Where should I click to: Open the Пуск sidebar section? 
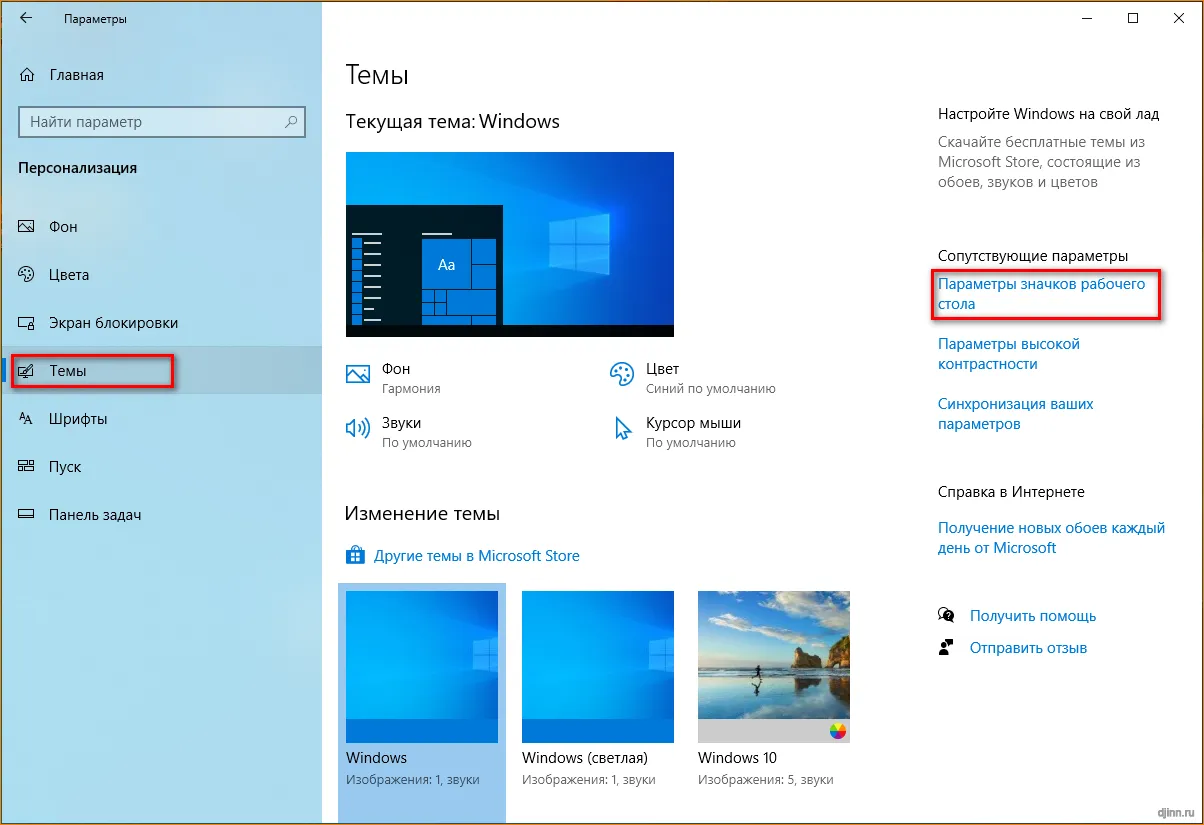click(x=65, y=466)
